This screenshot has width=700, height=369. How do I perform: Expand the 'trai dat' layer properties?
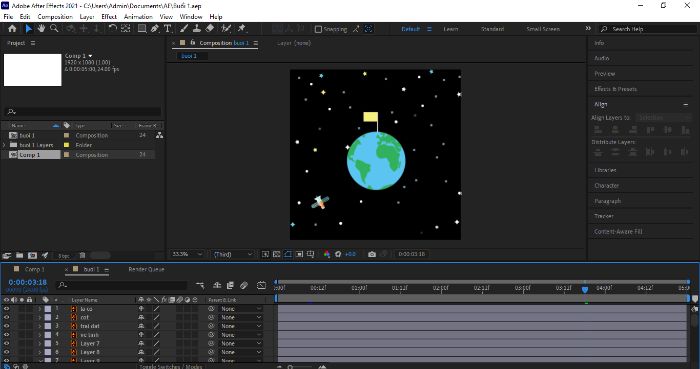(x=39, y=326)
